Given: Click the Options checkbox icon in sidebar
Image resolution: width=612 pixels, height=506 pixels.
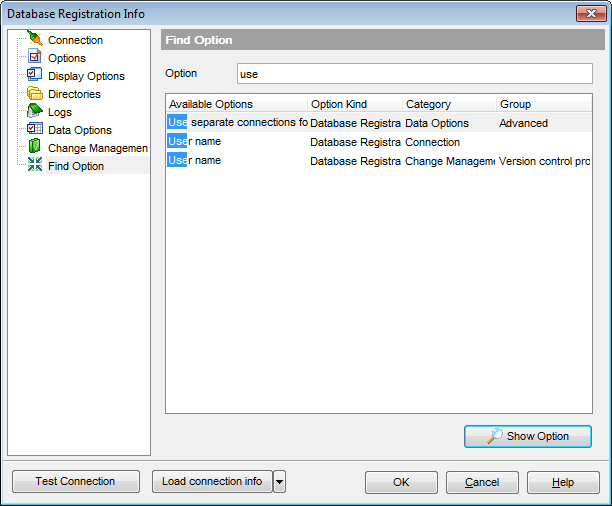Looking at the screenshot, I should pyautogui.click(x=35, y=58).
